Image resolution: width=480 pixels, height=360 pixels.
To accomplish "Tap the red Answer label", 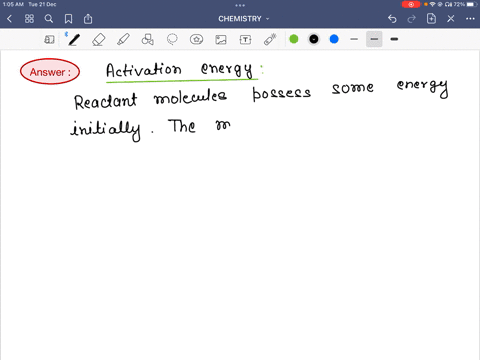I will tap(50, 72).
